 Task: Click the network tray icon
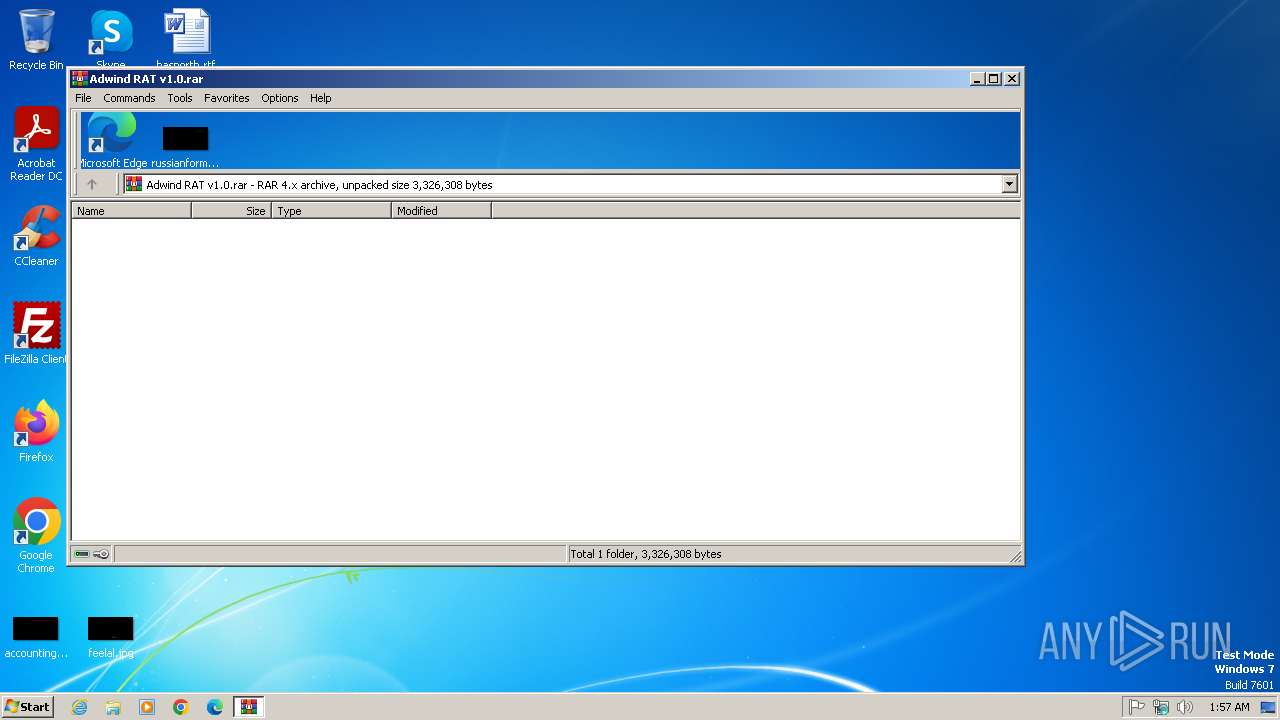[1161, 707]
